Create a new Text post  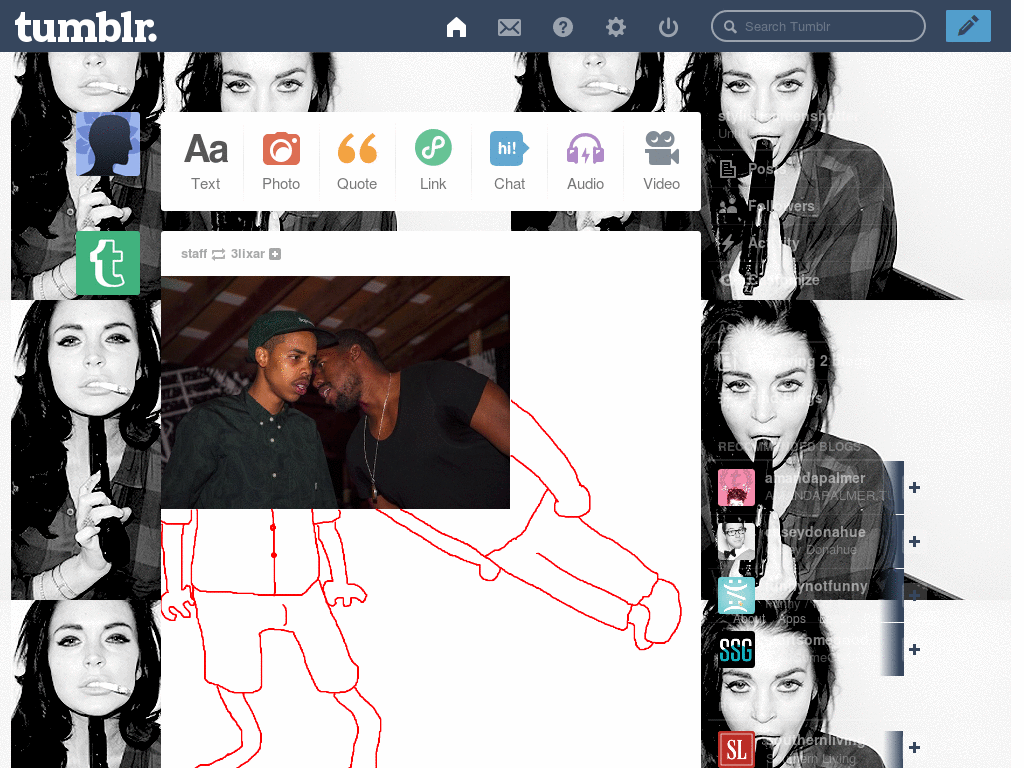coord(206,161)
